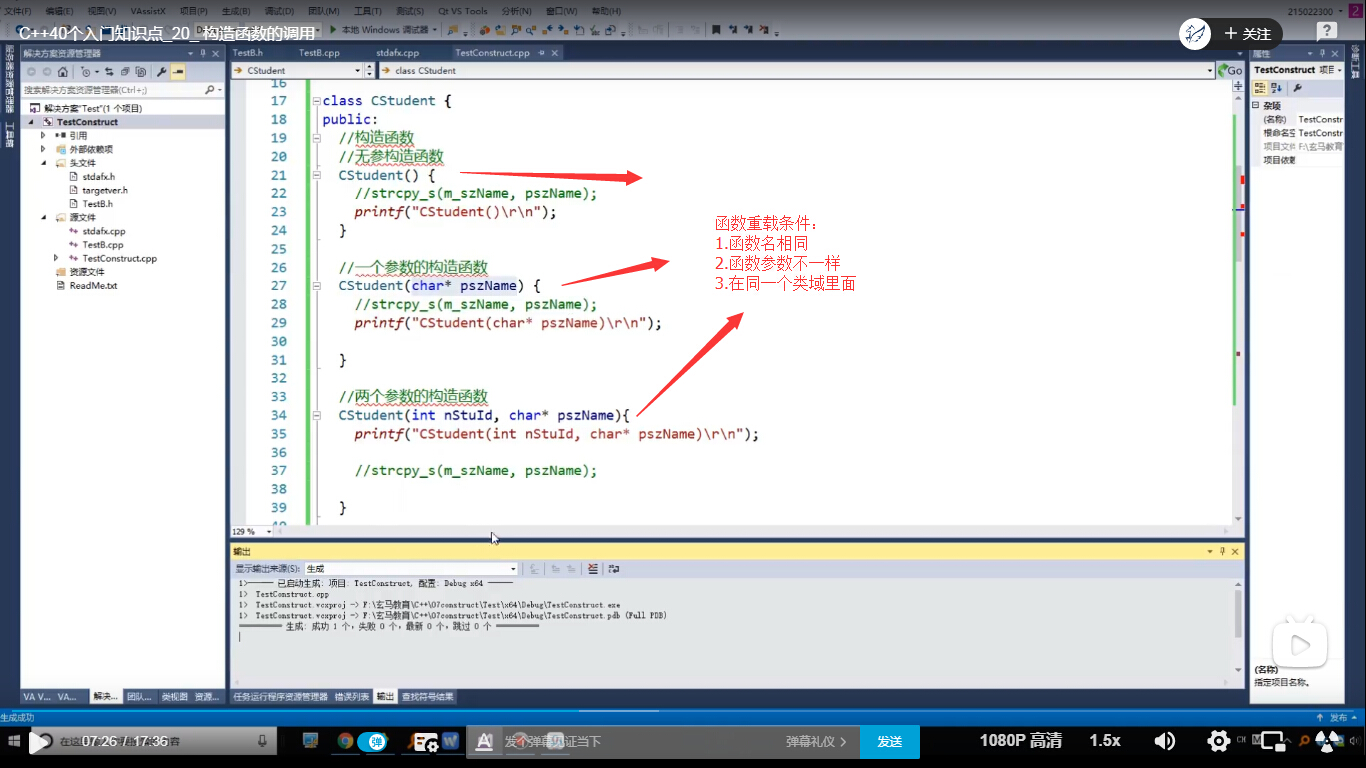The width and height of the screenshot is (1366, 768).
Task: Click the volume speaker icon in video player
Action: click(1165, 741)
